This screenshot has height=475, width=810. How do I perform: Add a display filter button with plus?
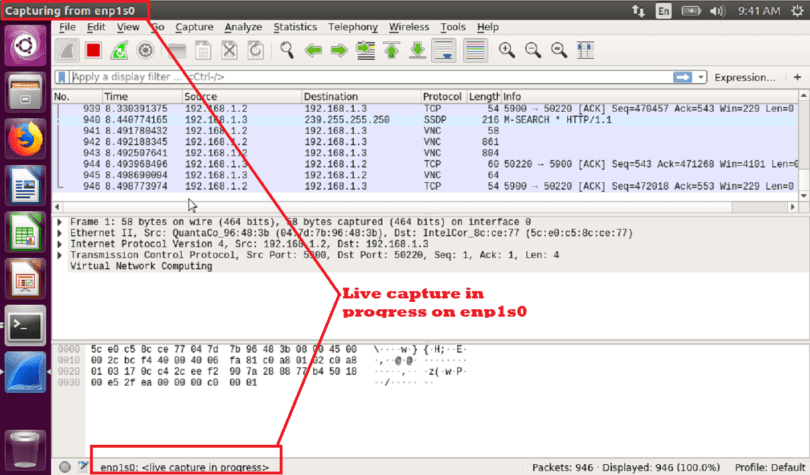[798, 77]
